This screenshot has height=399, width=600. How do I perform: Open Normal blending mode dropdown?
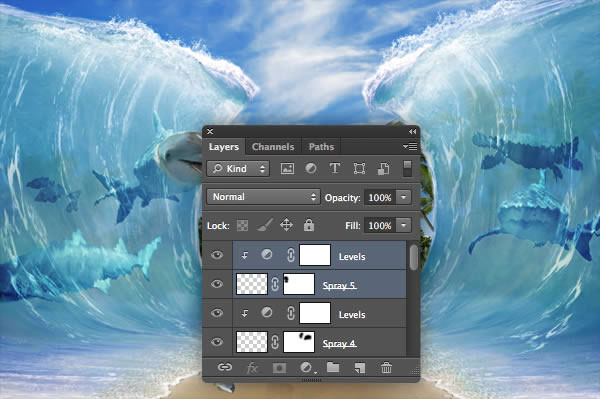click(263, 197)
